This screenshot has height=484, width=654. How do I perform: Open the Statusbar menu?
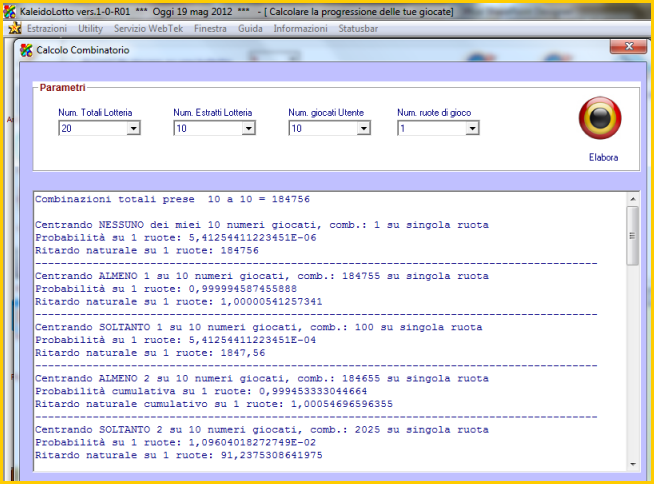(358, 28)
